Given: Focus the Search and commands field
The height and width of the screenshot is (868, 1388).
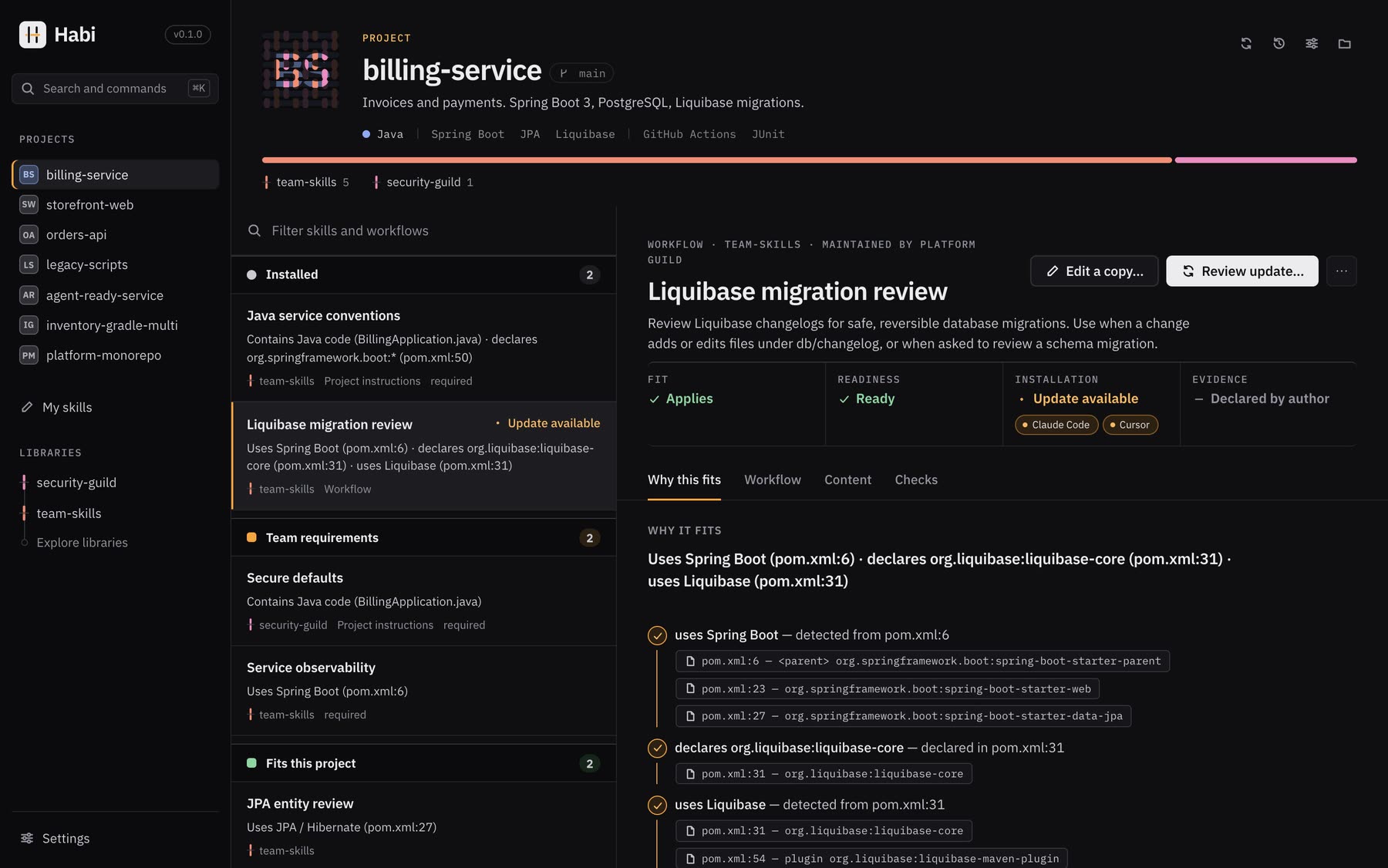Looking at the screenshot, I should tap(115, 89).
